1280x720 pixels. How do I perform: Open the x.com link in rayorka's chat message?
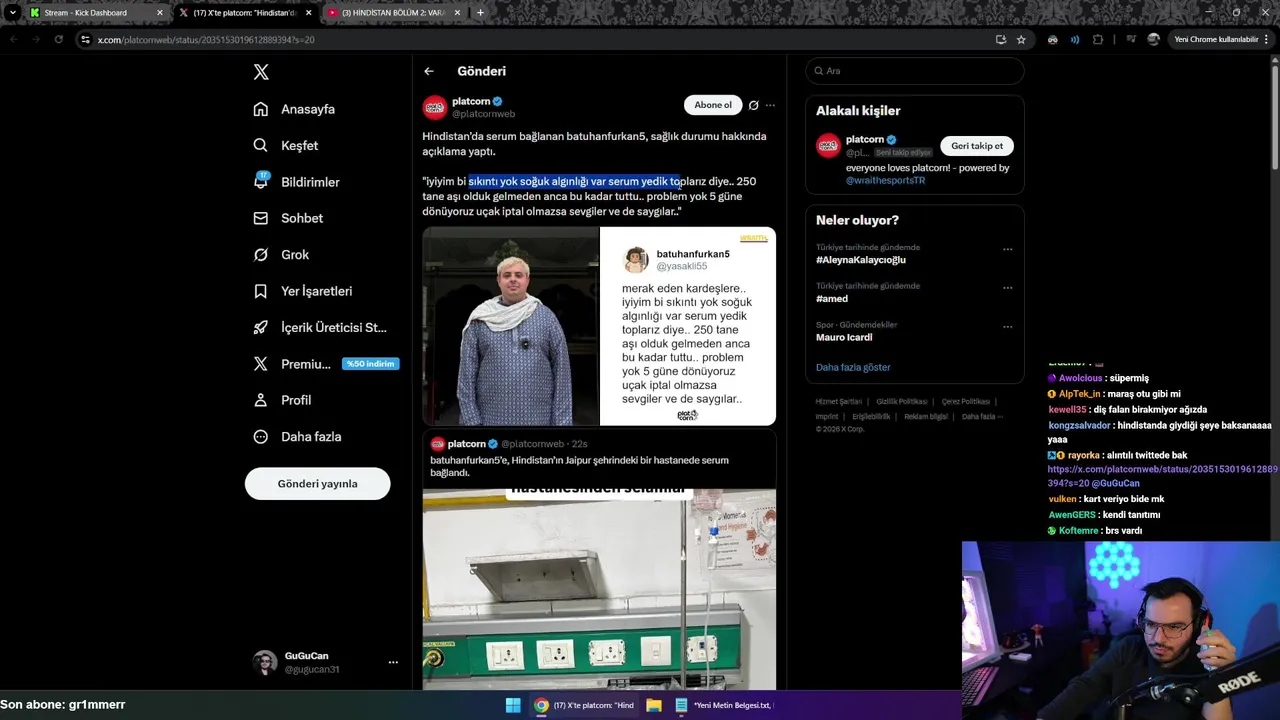[1163, 476]
